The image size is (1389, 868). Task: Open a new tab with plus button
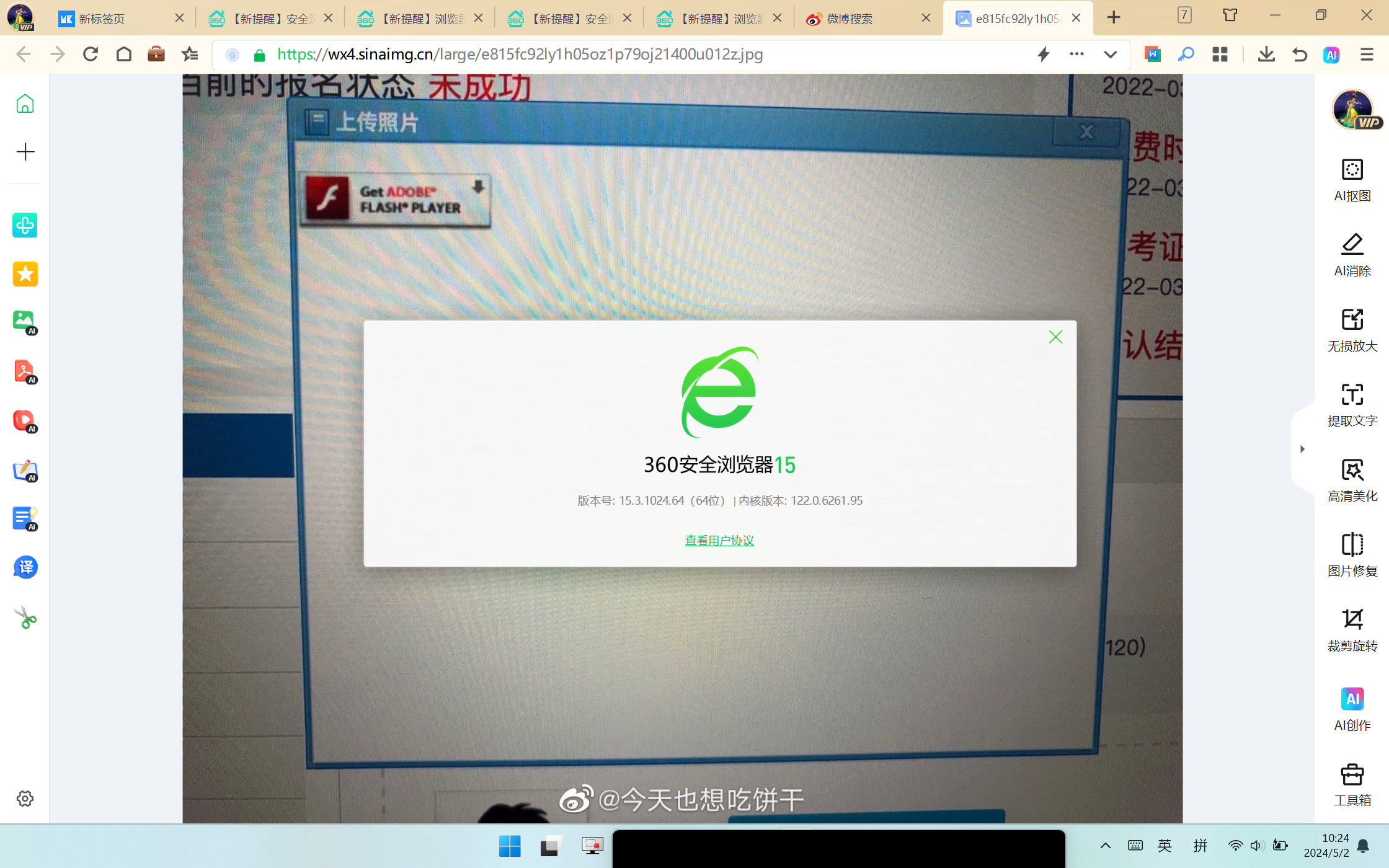click(x=1114, y=17)
